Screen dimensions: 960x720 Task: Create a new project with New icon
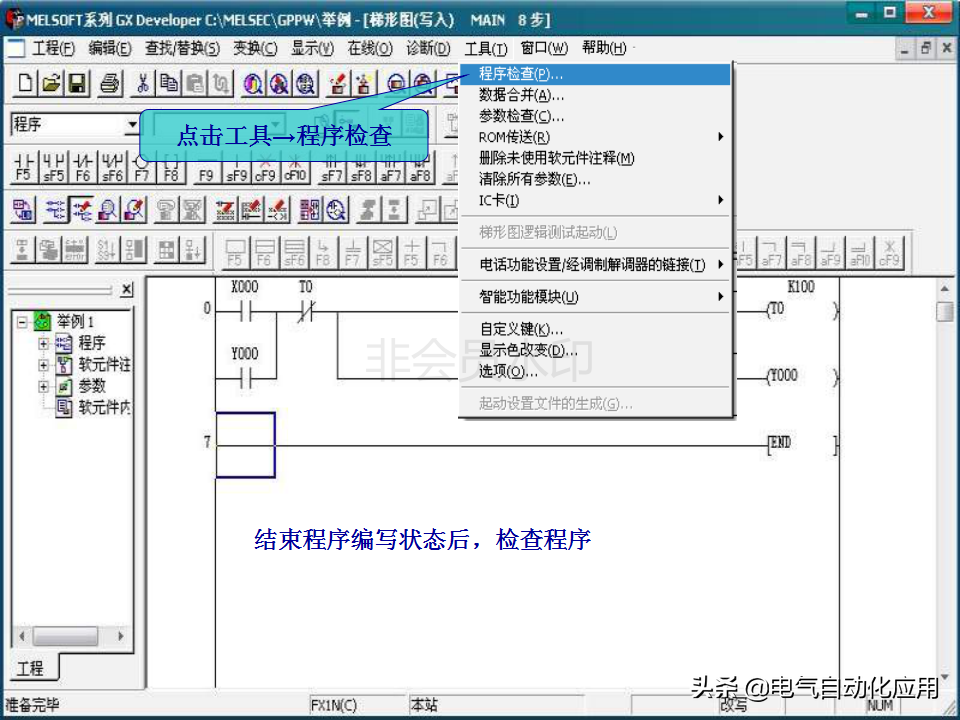point(25,83)
